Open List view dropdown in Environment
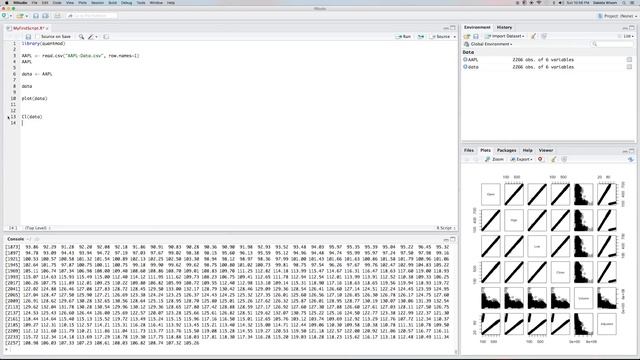 pyautogui.click(x=627, y=36)
